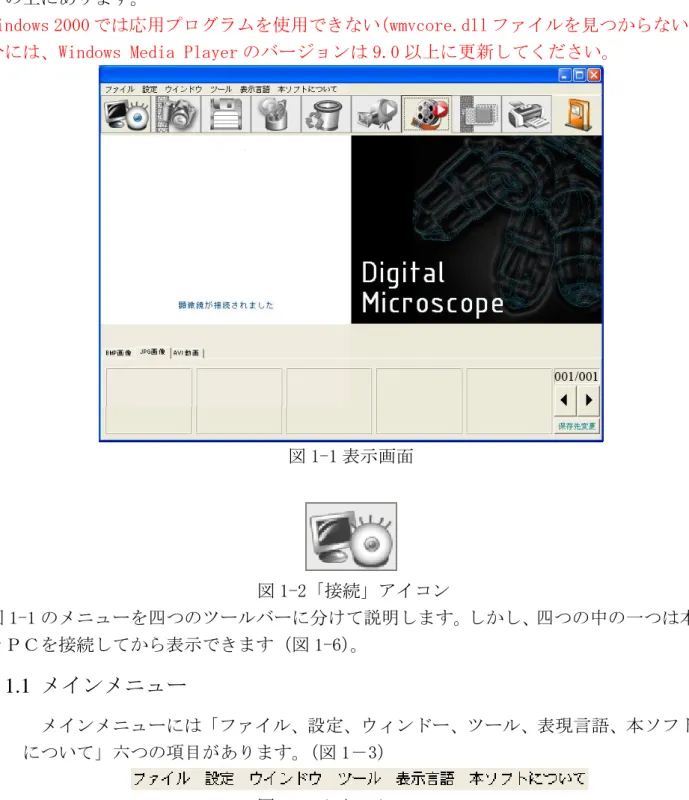
Task: Open the ファイル menu in the Digital Microscope window
Action: (x=119, y=89)
